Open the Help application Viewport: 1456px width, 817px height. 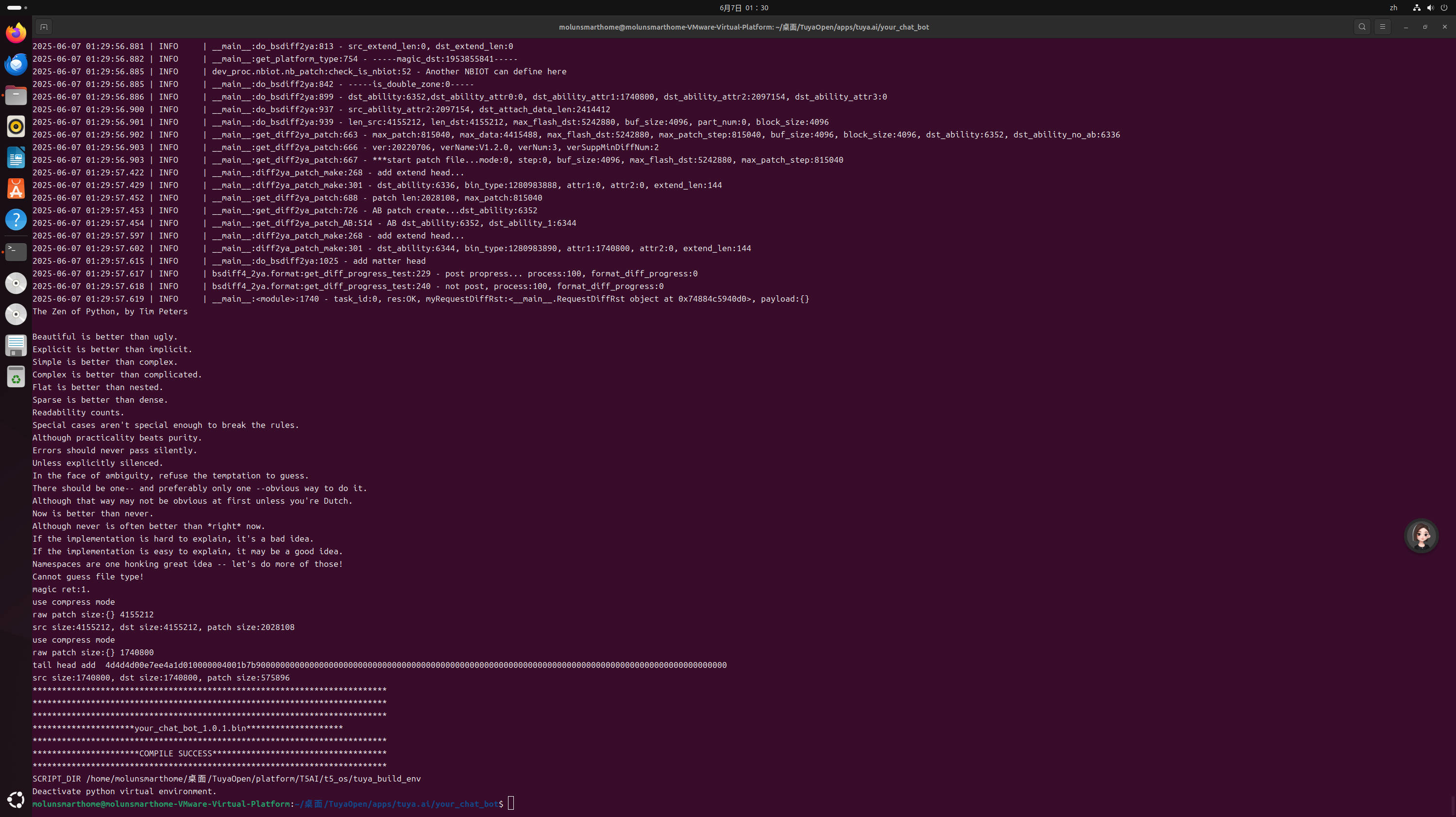pos(16,220)
